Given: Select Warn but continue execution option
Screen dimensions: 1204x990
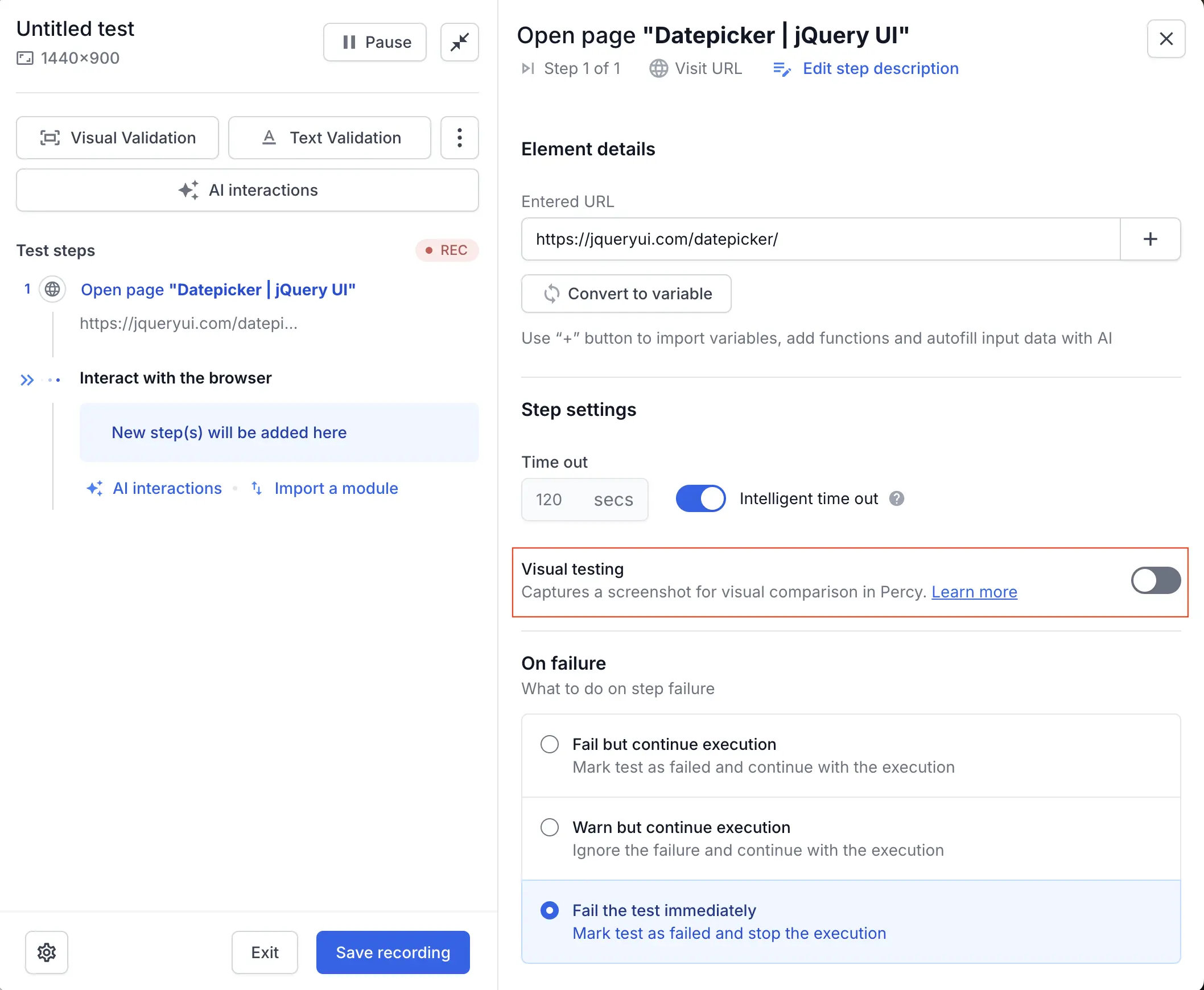Looking at the screenshot, I should click(549, 827).
